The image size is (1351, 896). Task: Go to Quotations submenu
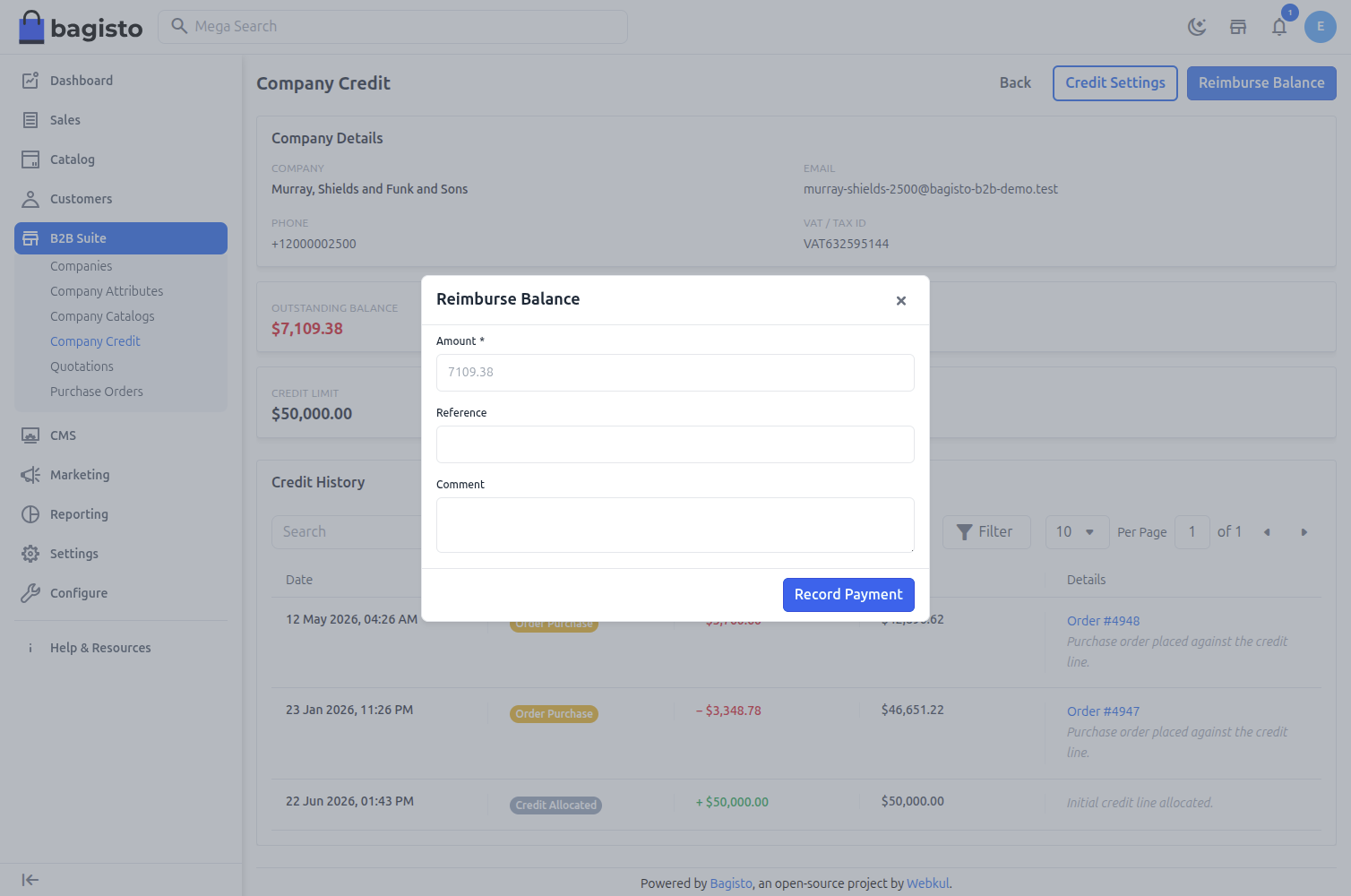point(82,366)
